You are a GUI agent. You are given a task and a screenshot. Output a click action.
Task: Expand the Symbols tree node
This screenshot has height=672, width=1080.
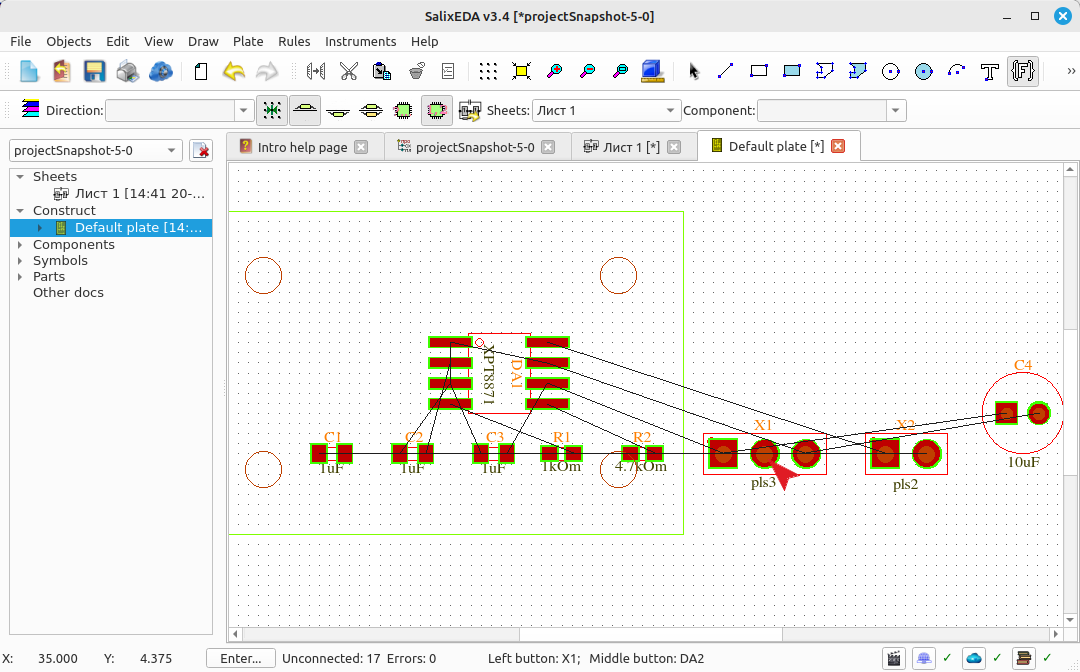click(x=20, y=261)
